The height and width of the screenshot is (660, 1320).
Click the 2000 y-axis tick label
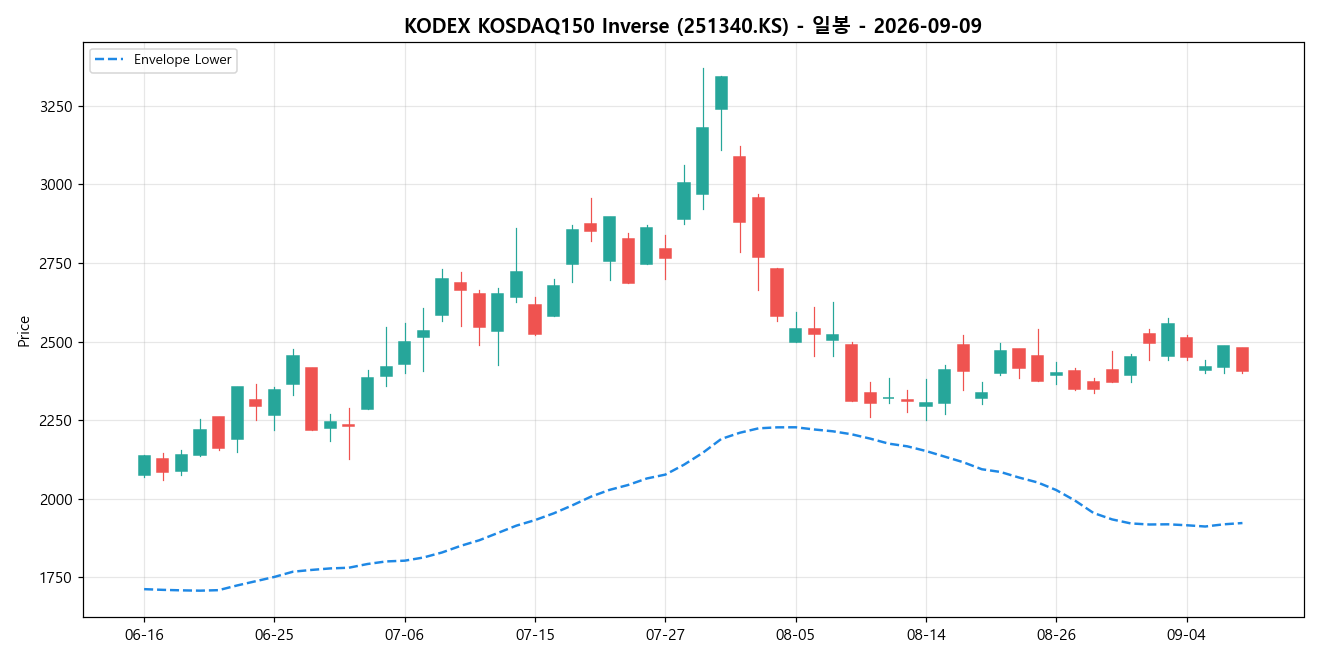(58, 499)
